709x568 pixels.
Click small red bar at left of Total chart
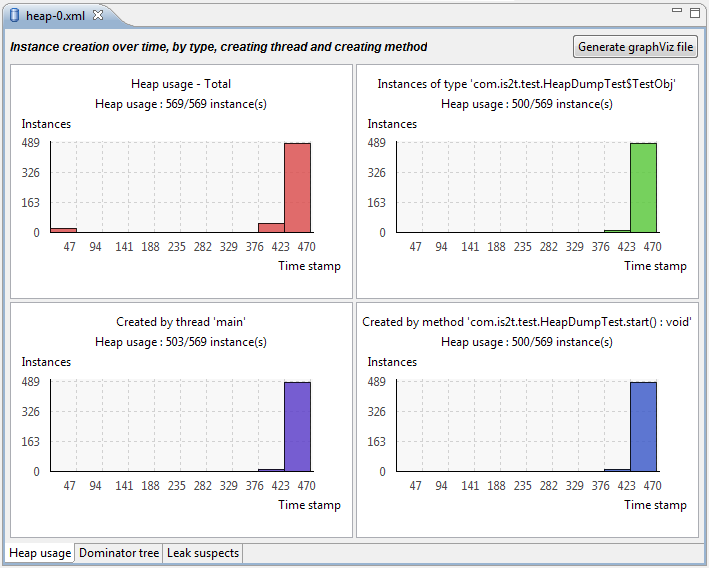tap(63, 230)
